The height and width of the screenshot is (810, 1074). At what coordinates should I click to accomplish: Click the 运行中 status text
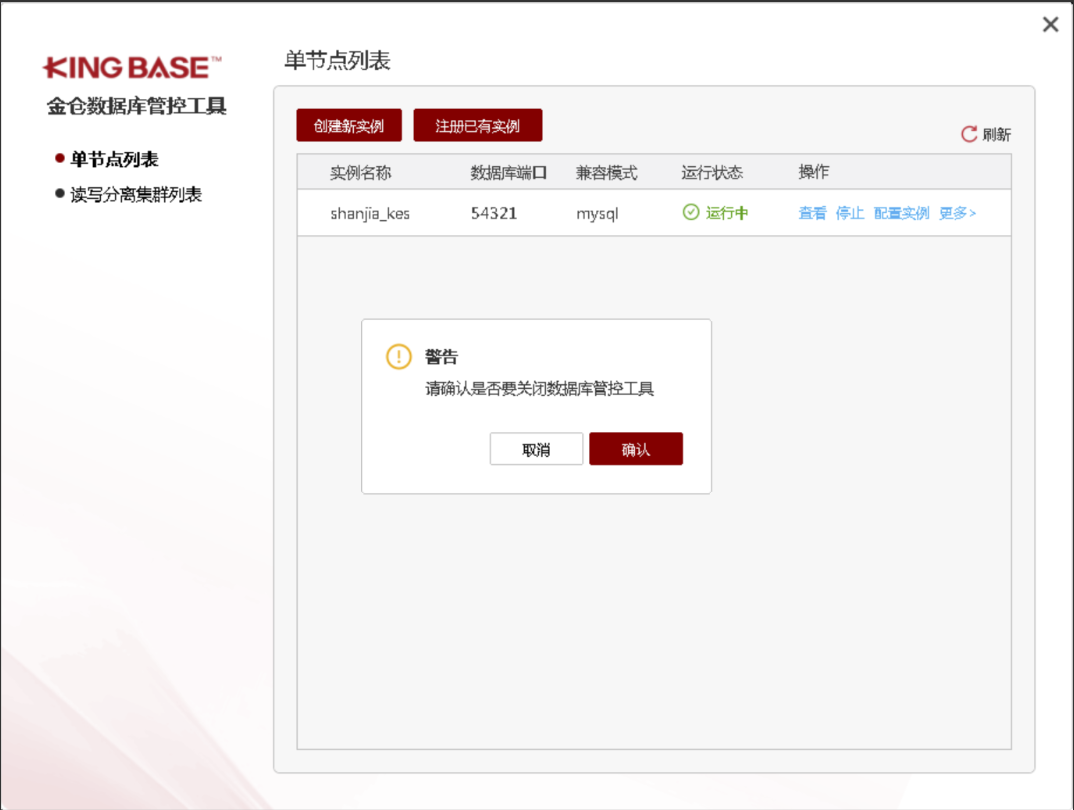tap(727, 213)
